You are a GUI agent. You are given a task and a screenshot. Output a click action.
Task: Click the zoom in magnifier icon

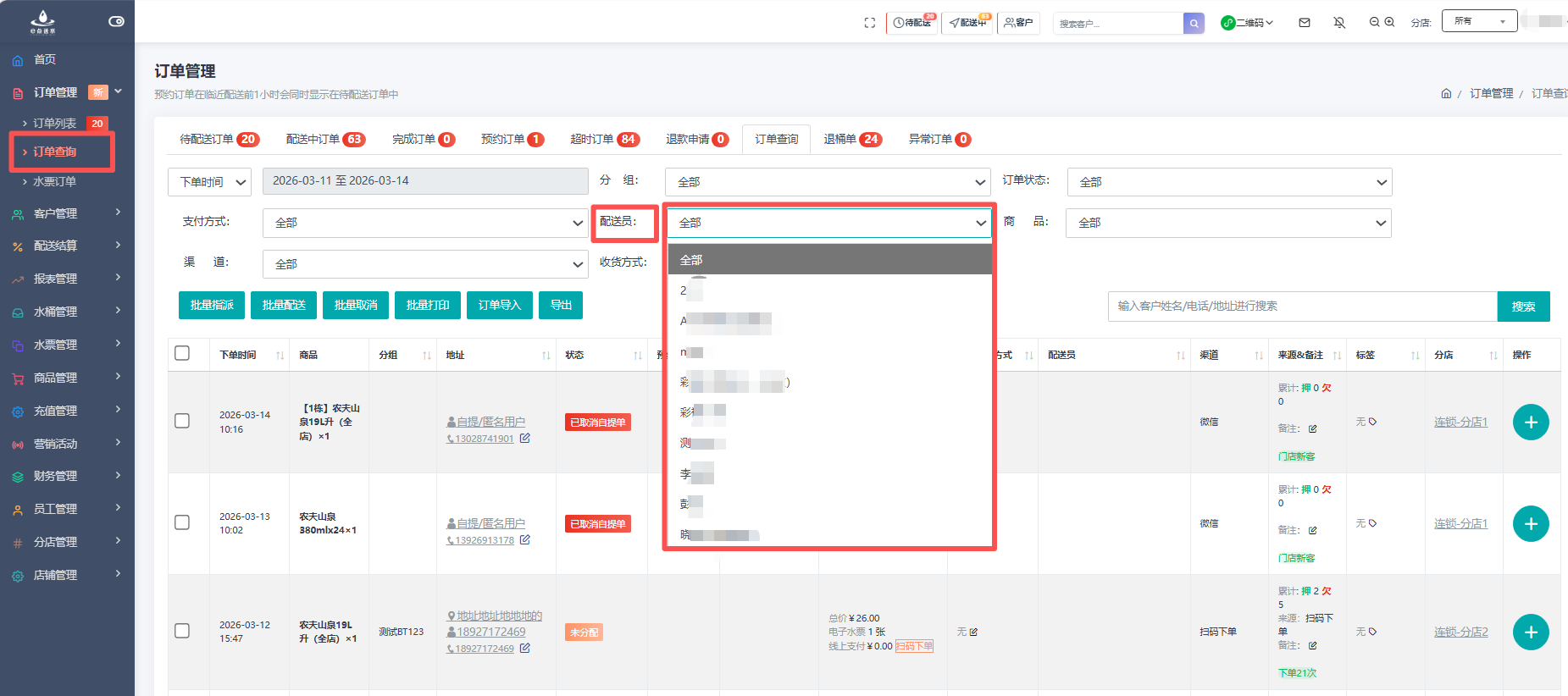coord(1389,23)
